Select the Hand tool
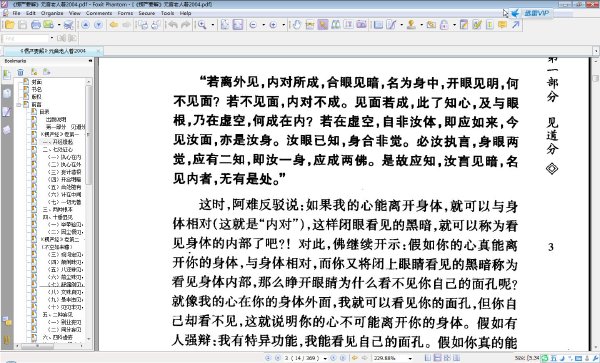 point(297,25)
